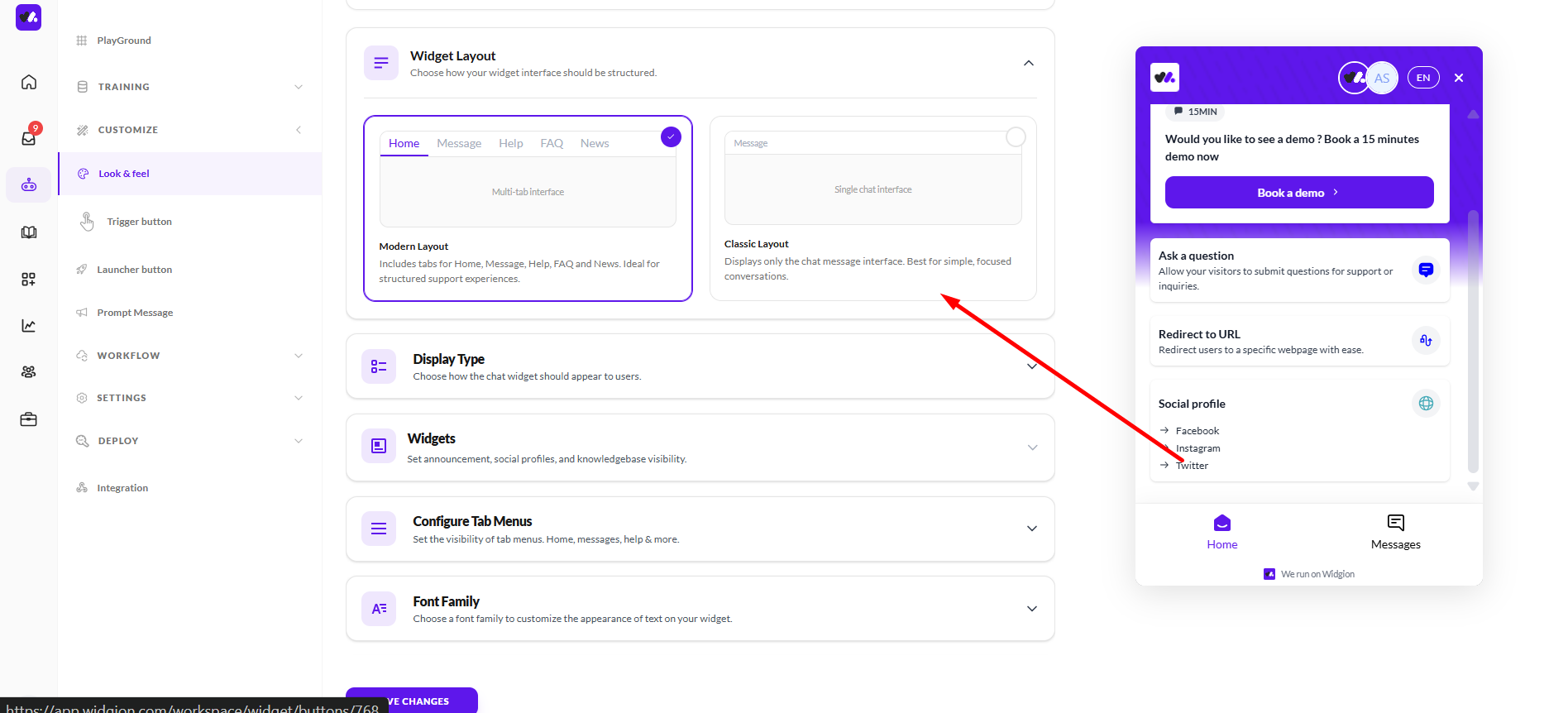Open Trigger button in sidebar menu

coord(139,222)
